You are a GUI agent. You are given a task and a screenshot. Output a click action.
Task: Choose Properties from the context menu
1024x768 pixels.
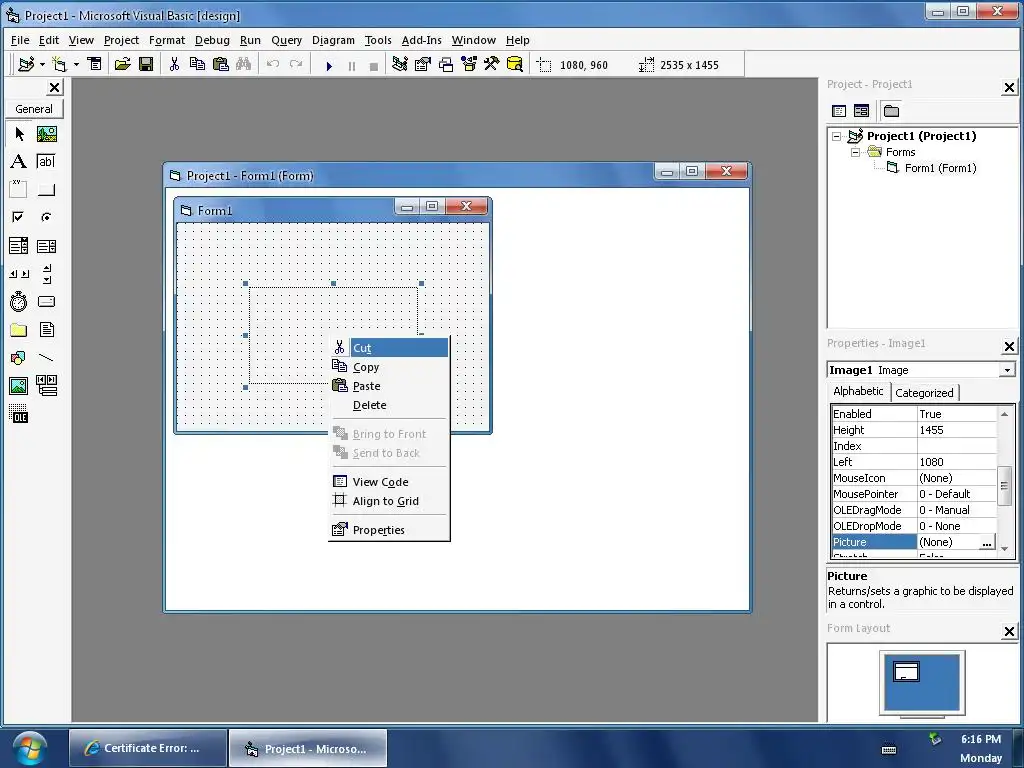390,530
